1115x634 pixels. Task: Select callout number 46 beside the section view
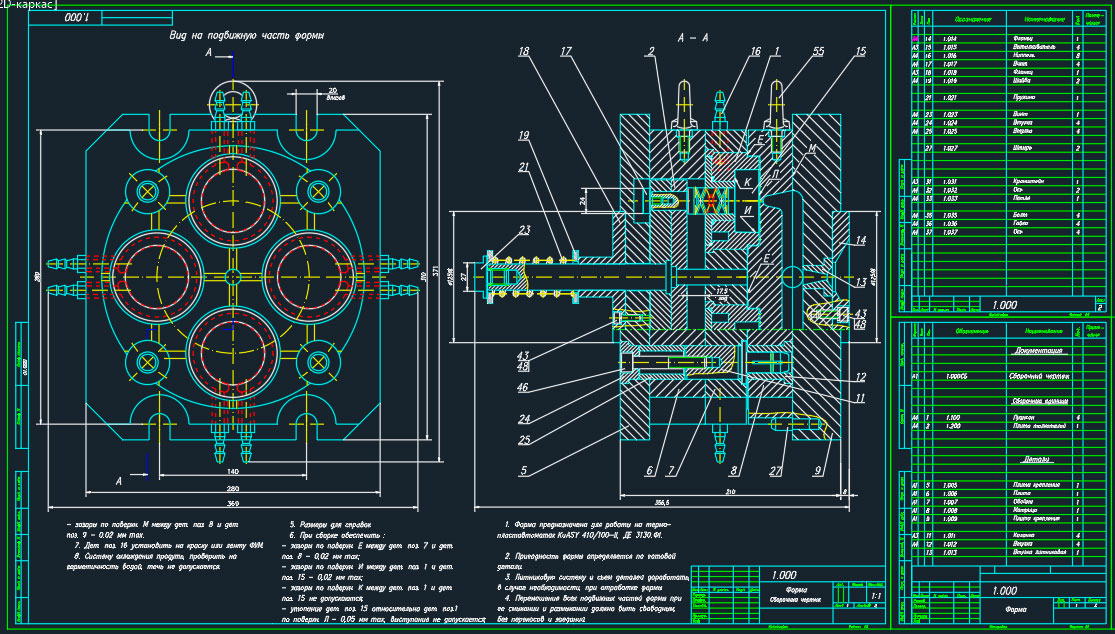(x=524, y=387)
